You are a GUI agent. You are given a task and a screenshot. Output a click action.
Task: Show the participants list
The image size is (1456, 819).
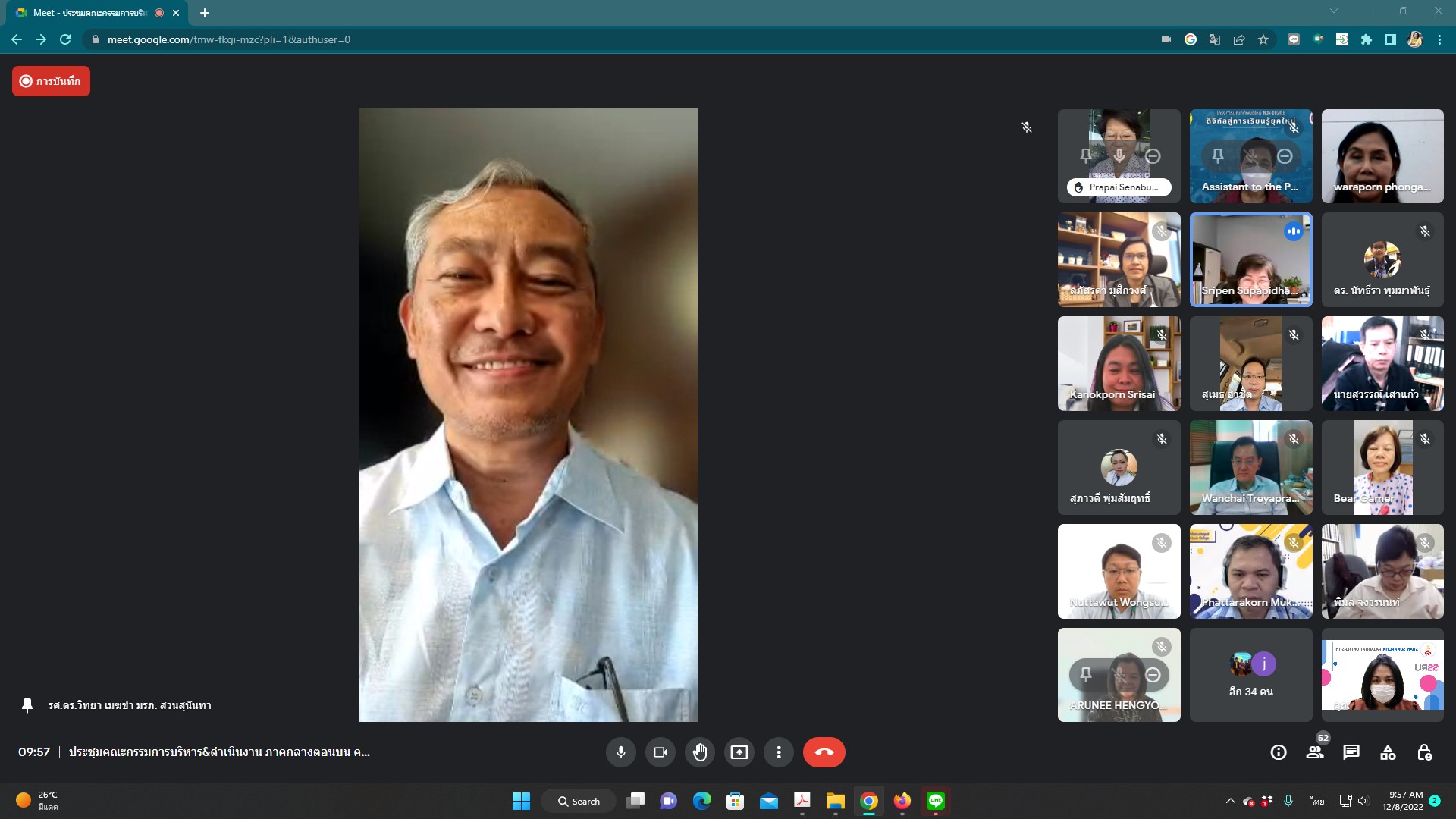pyautogui.click(x=1315, y=752)
